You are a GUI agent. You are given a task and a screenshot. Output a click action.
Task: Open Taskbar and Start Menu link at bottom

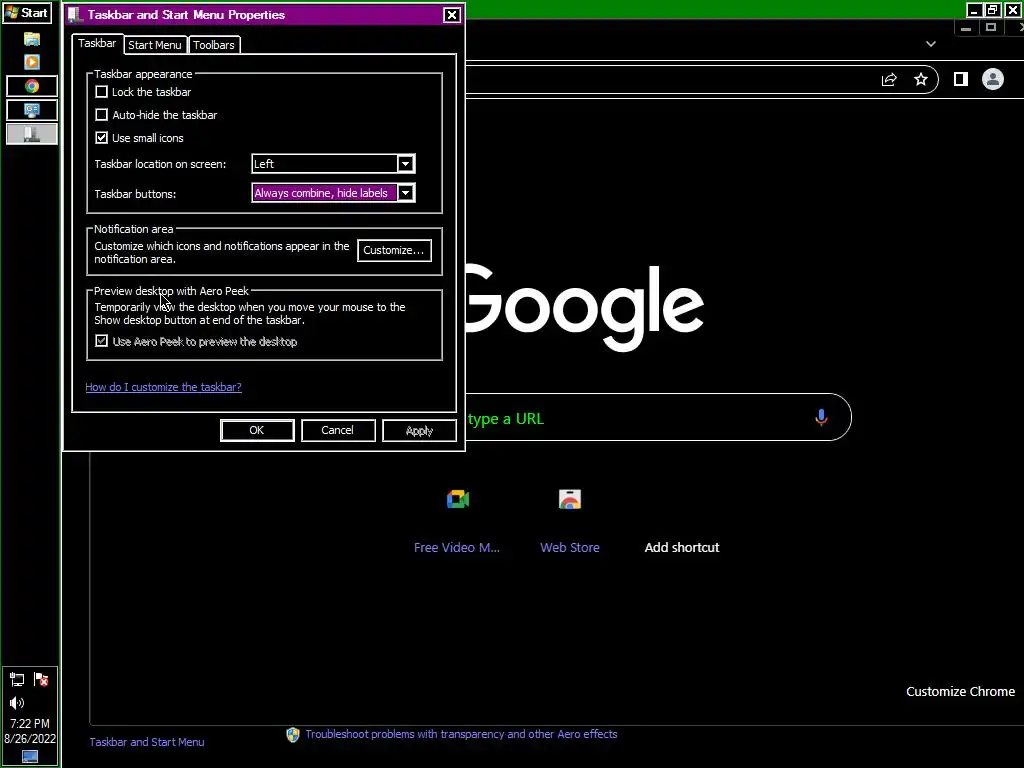pyautogui.click(x=147, y=742)
